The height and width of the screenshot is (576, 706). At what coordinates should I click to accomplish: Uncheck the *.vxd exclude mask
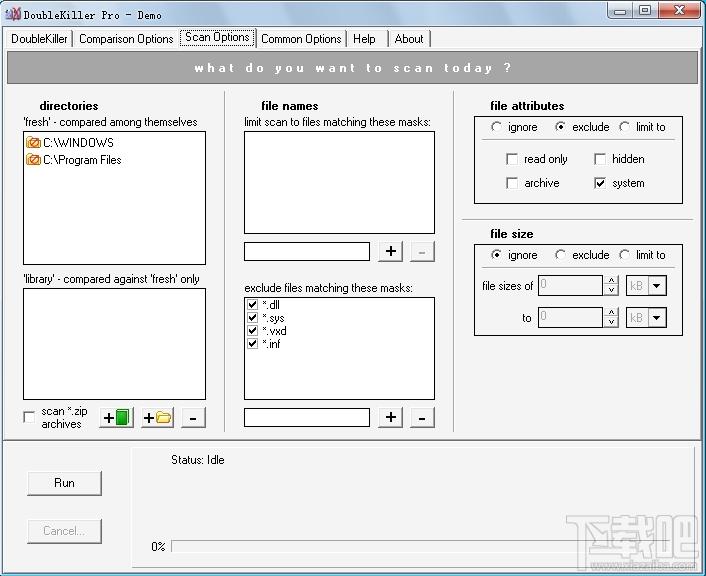253,331
